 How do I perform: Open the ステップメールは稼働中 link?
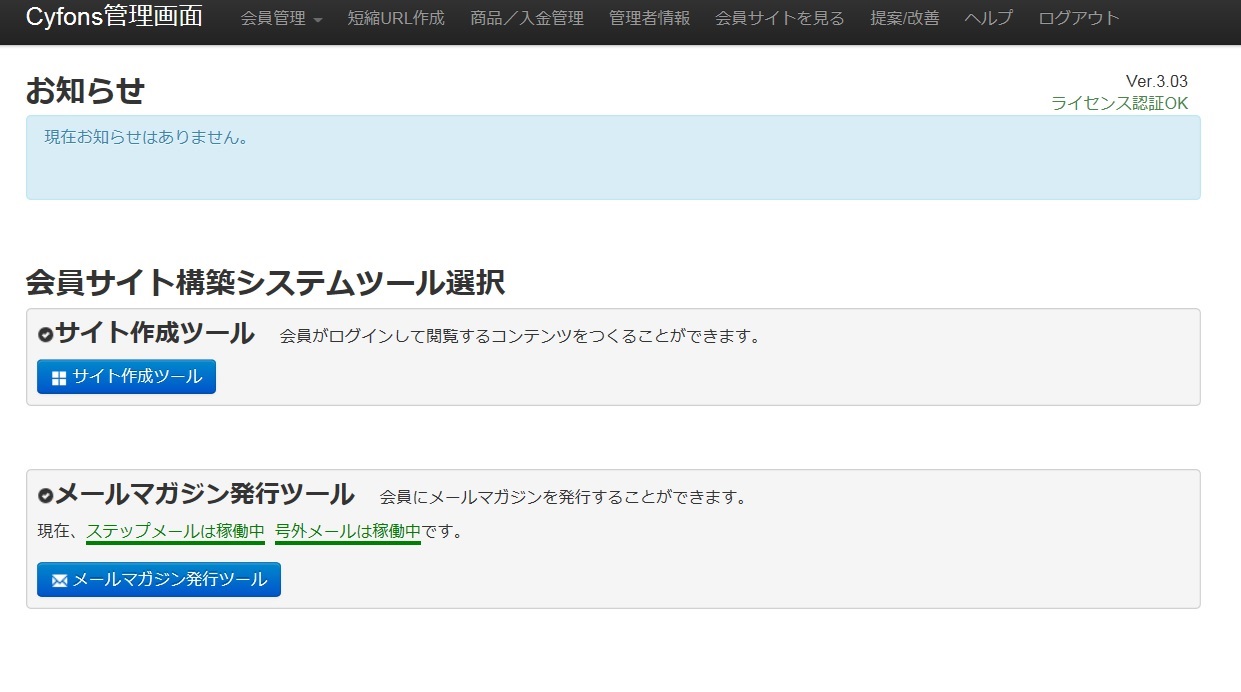175,532
